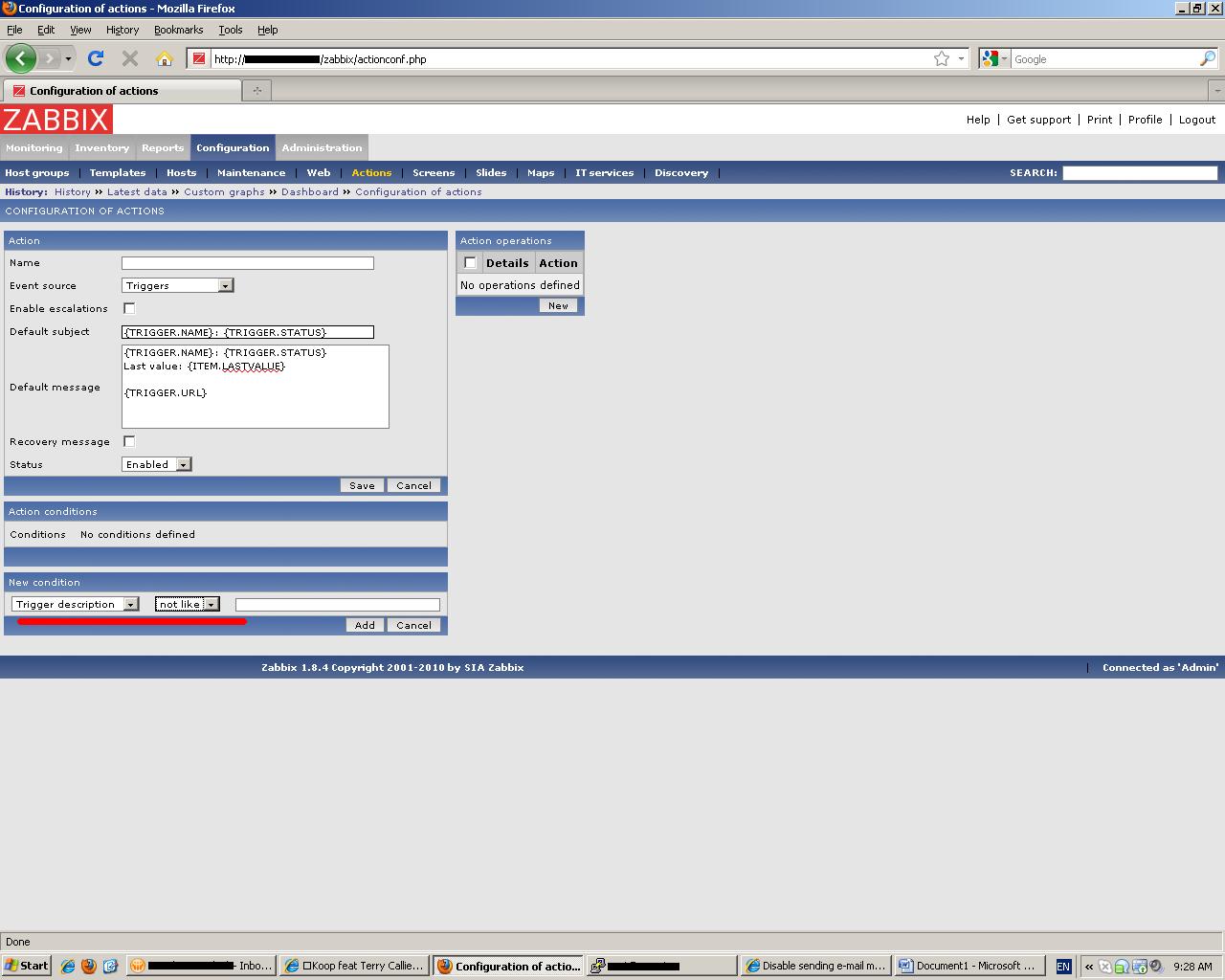This screenshot has height=980, width=1225.
Task: Open the Discovery section
Action: pos(681,173)
